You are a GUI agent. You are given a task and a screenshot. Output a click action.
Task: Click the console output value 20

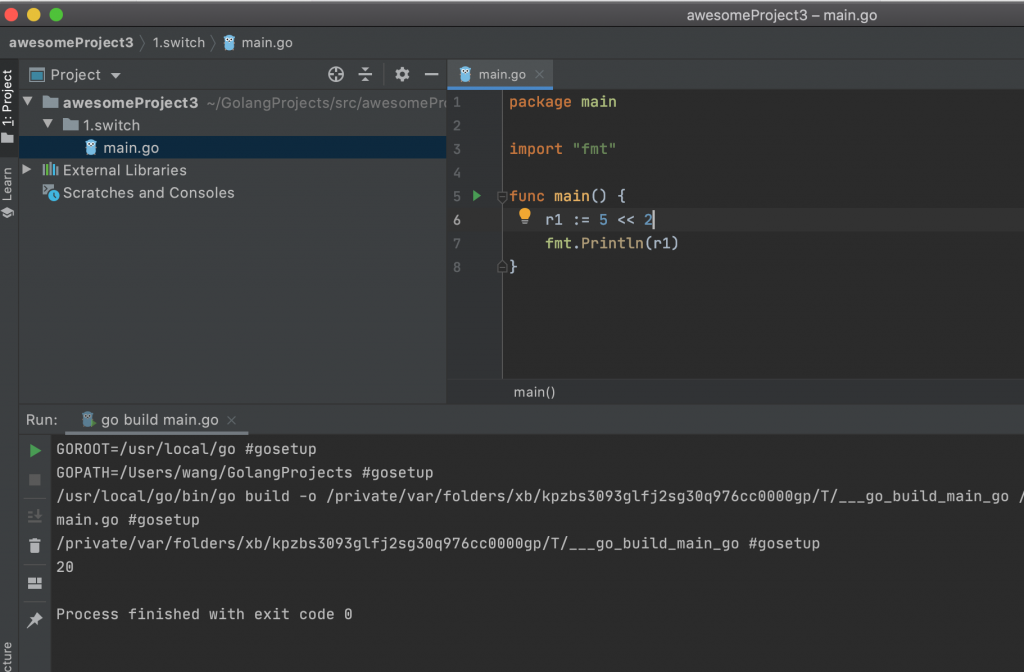coord(65,567)
